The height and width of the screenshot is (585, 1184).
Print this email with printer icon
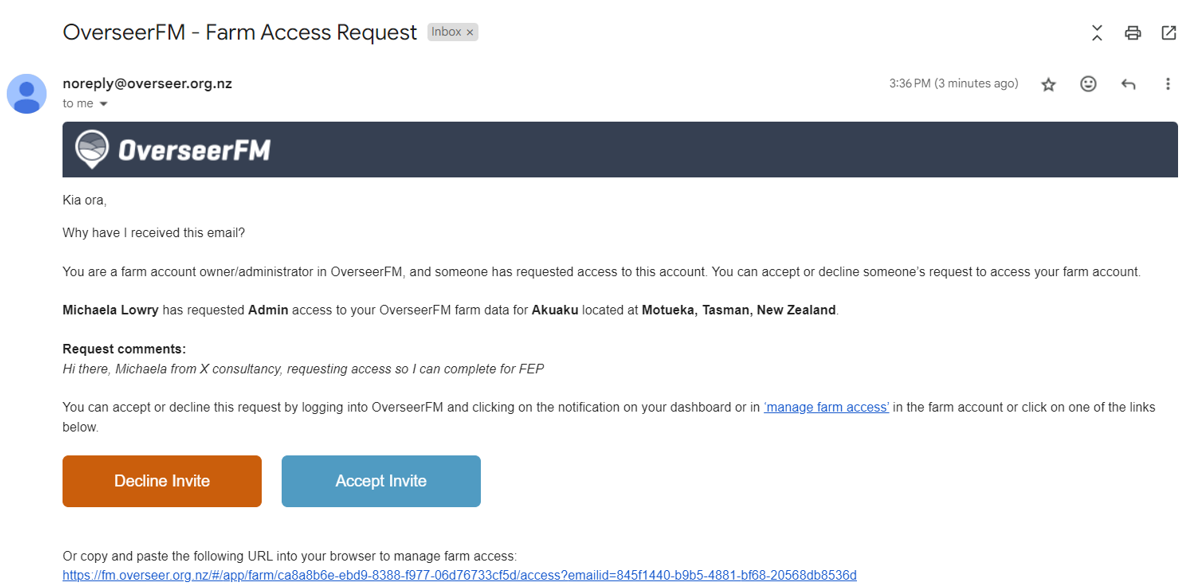pyautogui.click(x=1133, y=32)
